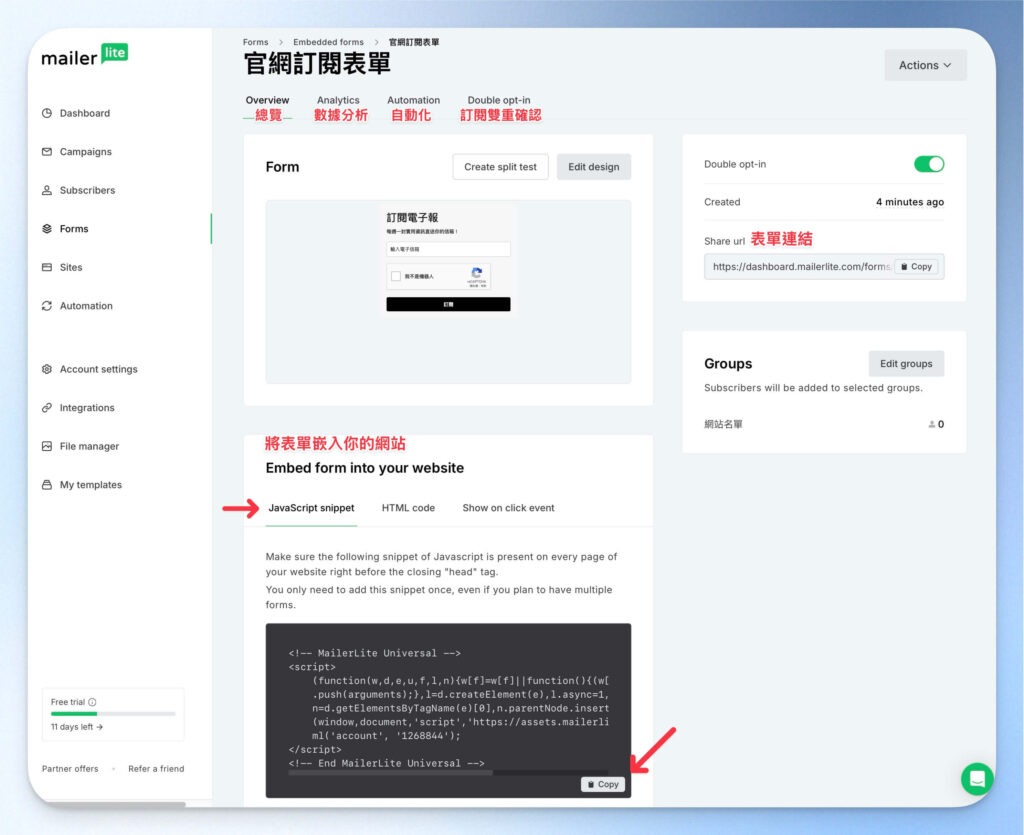Click the Forms layers icon

[x=47, y=228]
